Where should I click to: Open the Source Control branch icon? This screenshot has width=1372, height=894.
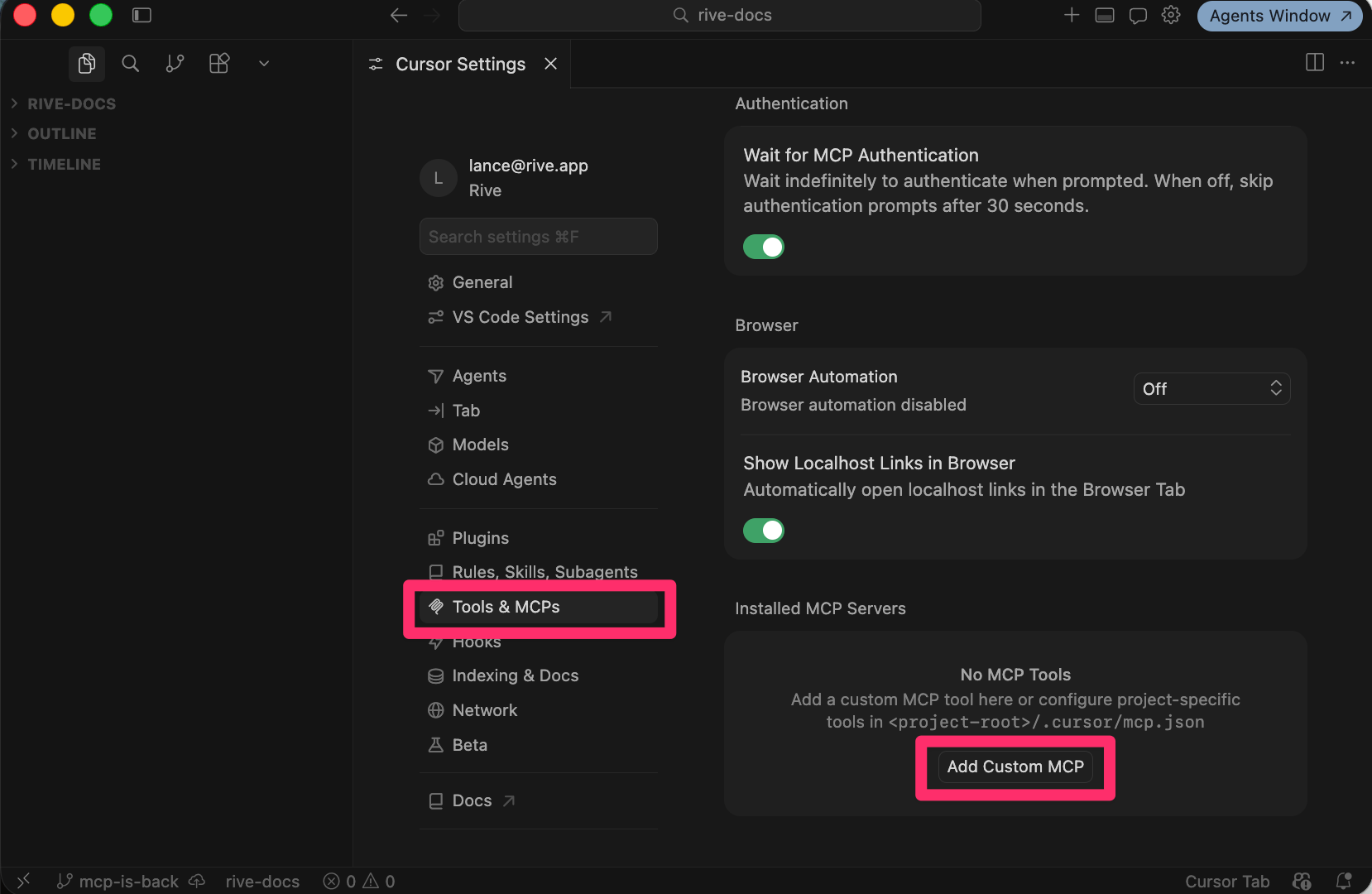pos(175,64)
